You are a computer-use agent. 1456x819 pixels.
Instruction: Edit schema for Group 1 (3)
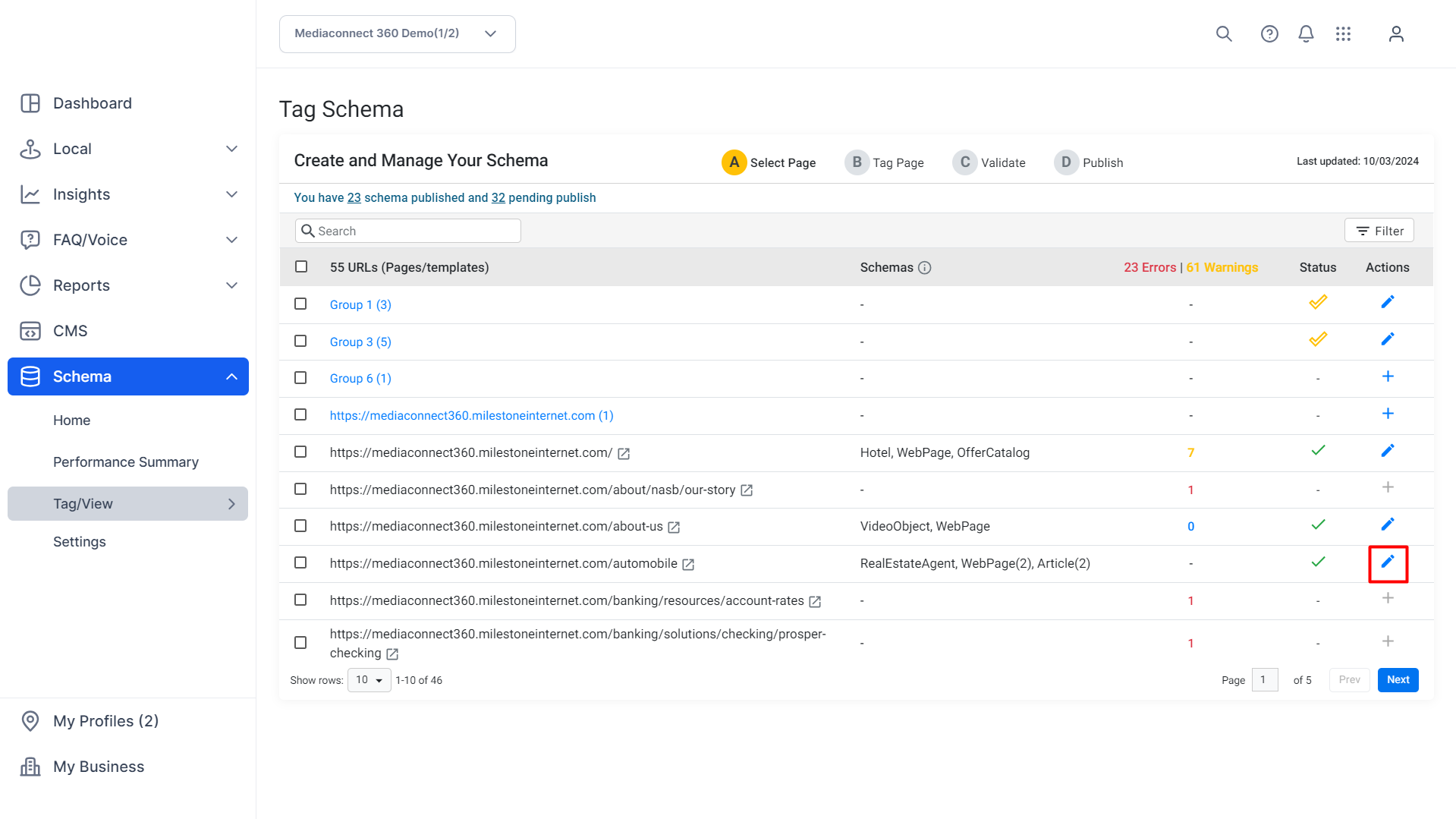tap(1388, 302)
